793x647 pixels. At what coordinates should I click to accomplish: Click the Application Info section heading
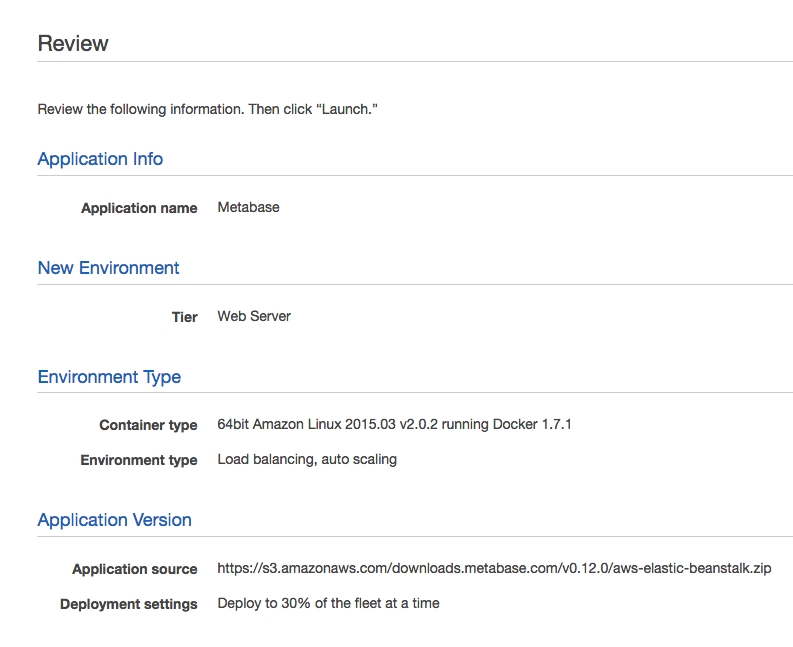click(100, 159)
